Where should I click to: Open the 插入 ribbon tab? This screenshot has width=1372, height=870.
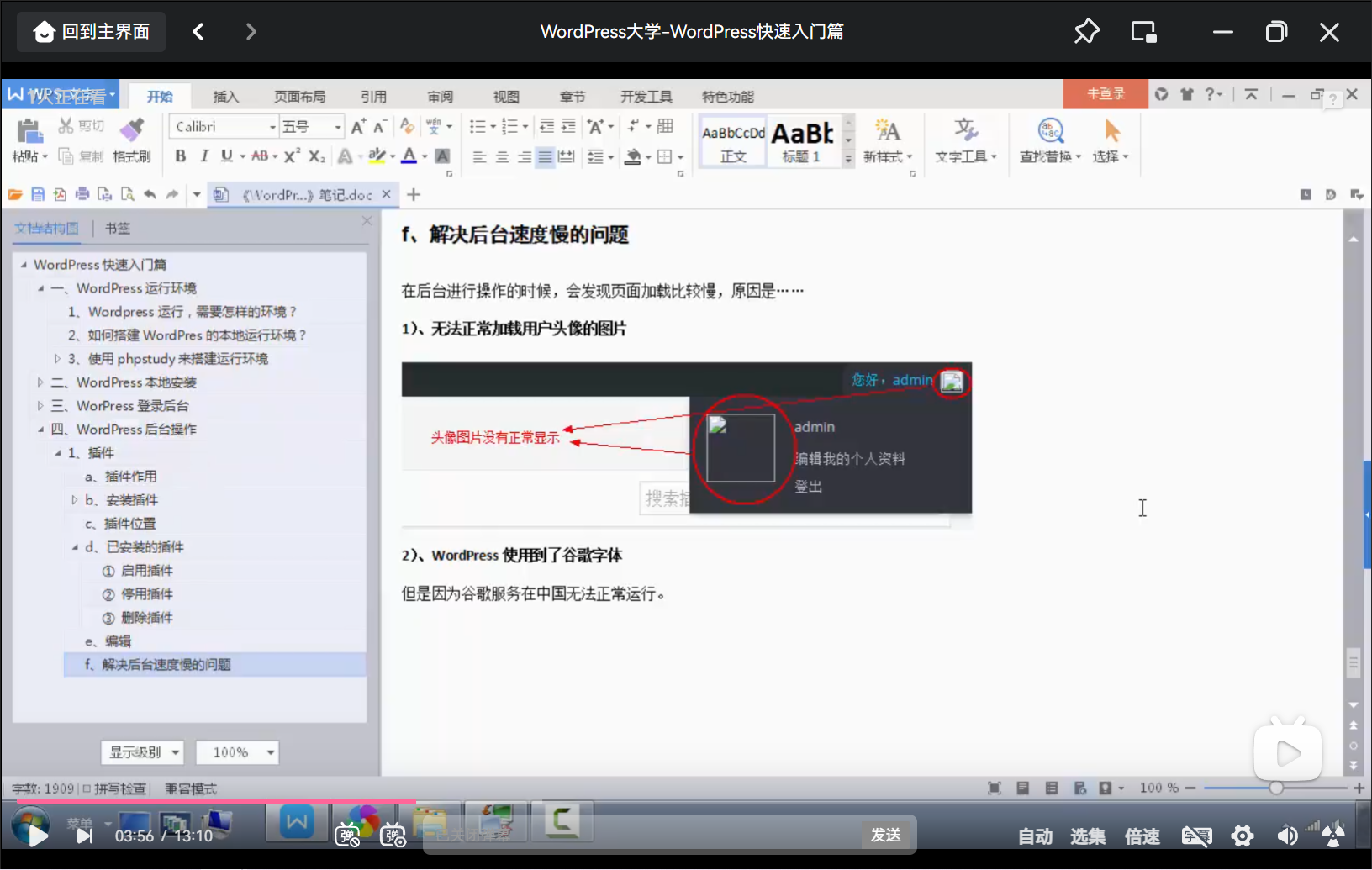pyautogui.click(x=226, y=97)
